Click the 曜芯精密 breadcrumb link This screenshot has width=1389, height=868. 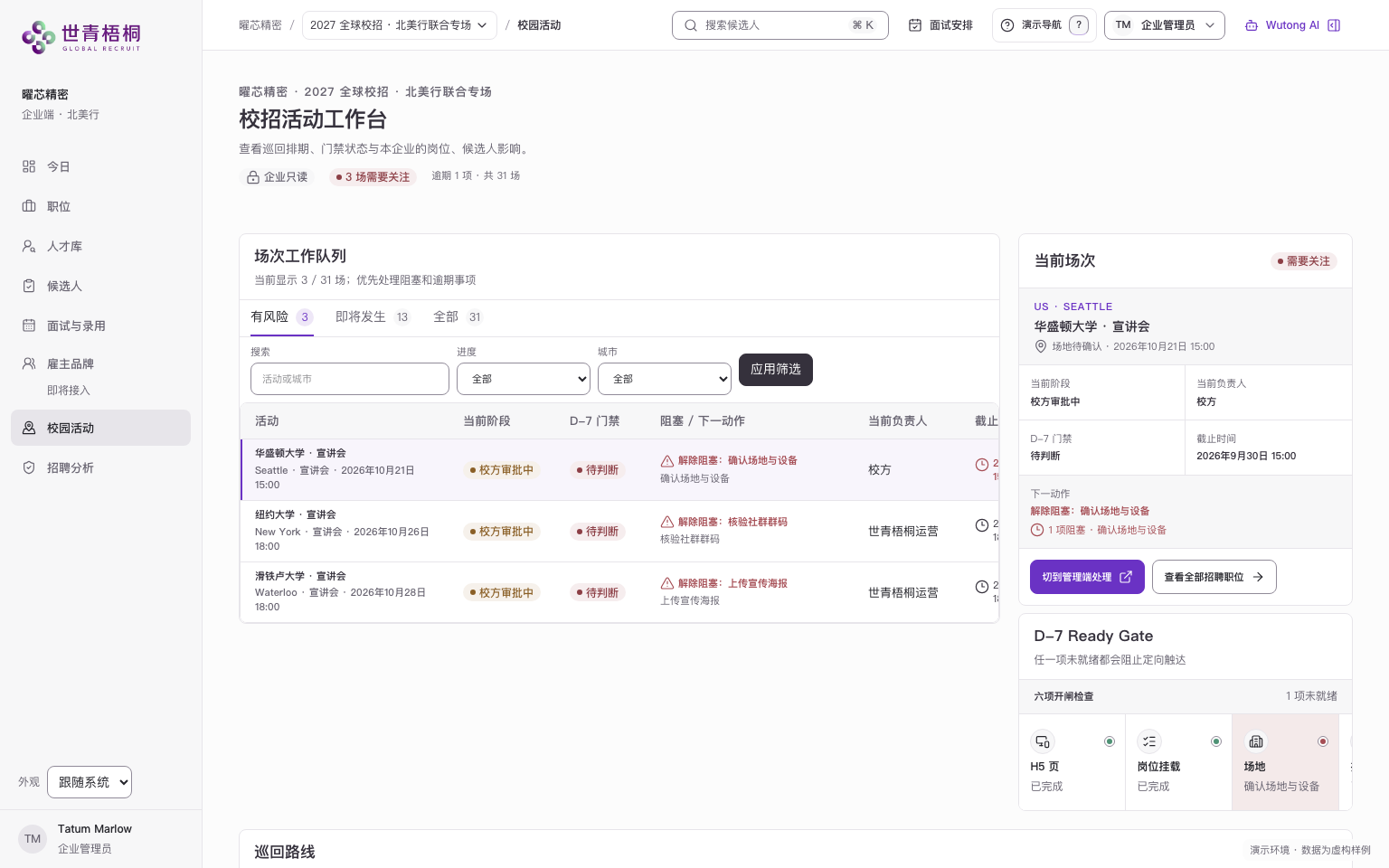click(x=260, y=25)
